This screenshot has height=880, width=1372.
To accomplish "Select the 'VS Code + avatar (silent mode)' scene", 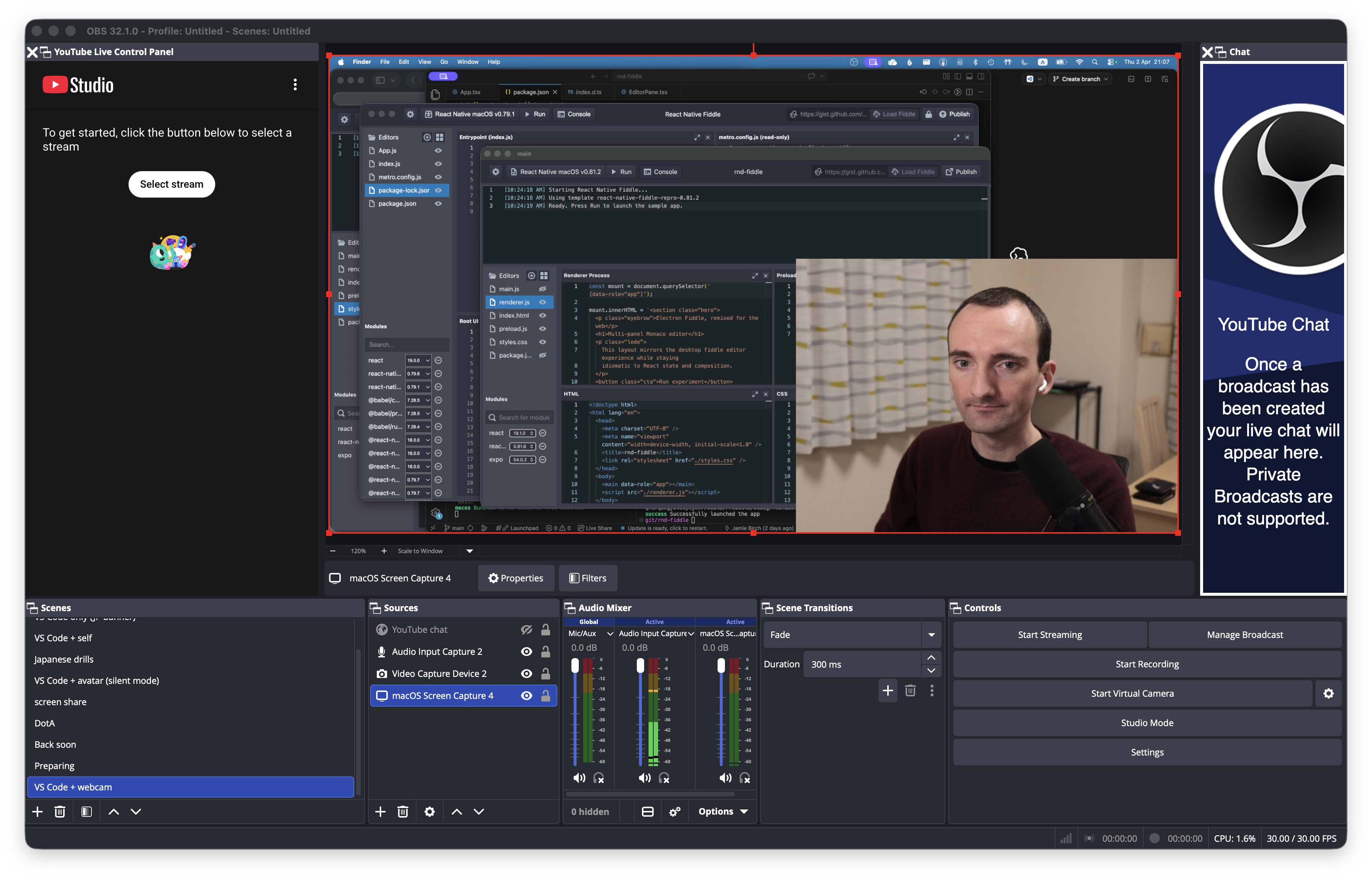I will pos(191,681).
